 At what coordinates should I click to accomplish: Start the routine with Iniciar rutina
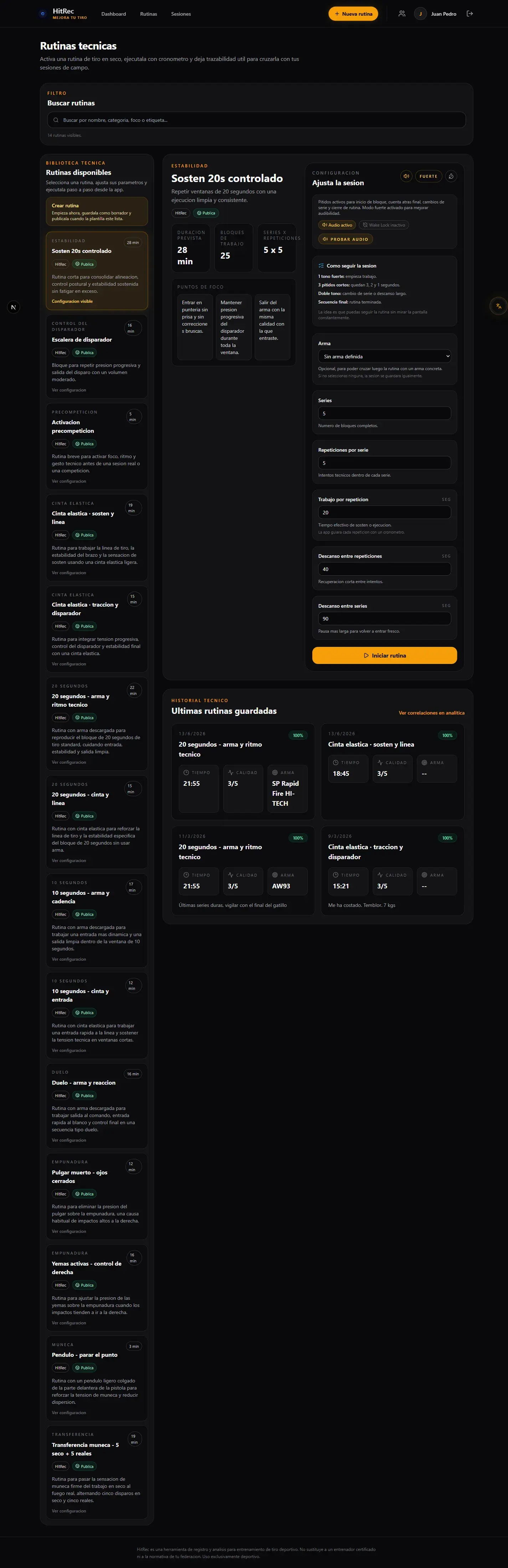(x=384, y=655)
